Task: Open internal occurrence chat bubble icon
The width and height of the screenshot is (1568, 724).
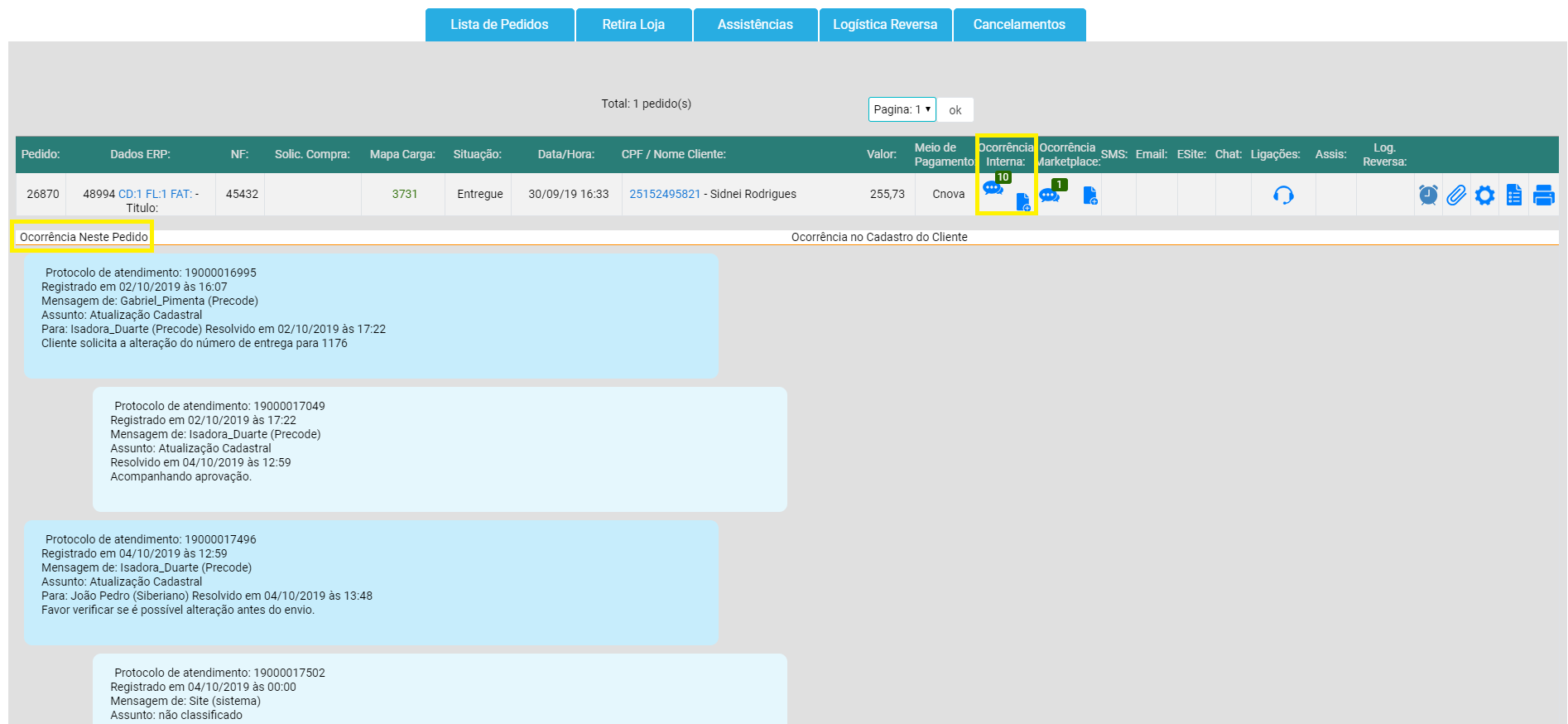Action: [992, 189]
